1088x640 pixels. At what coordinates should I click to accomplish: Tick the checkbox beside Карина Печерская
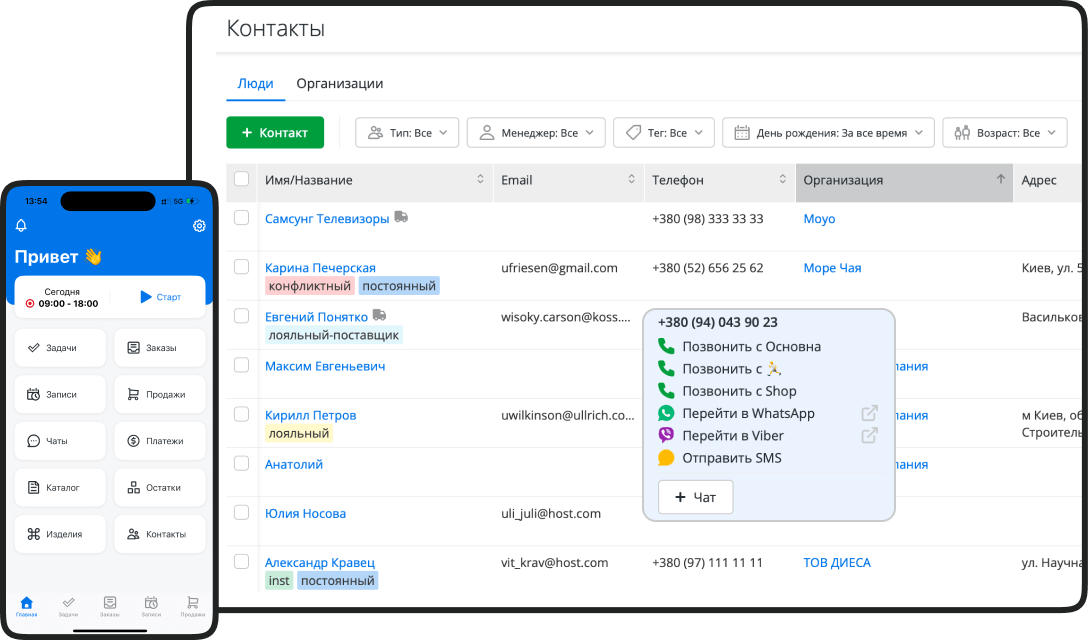click(x=241, y=267)
